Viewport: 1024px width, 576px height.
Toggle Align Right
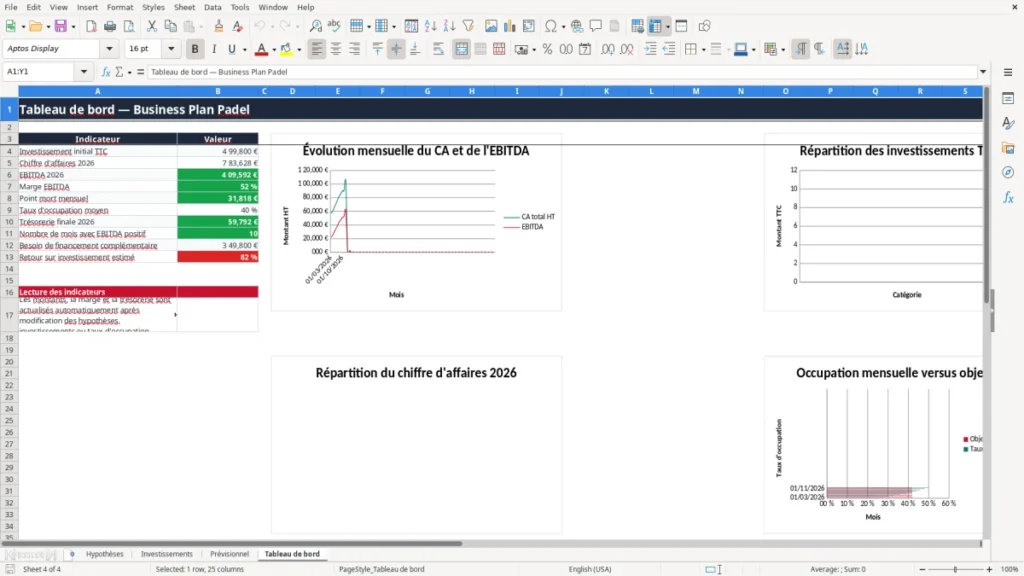[x=355, y=49]
